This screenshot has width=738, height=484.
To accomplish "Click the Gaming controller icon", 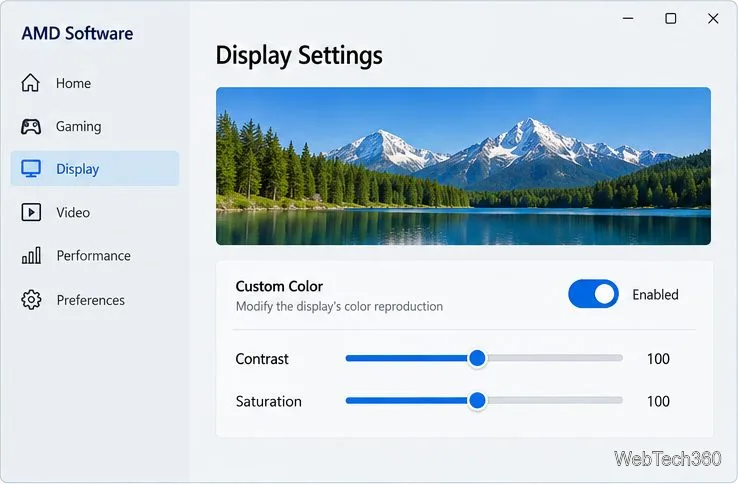I will pyautogui.click(x=31, y=126).
